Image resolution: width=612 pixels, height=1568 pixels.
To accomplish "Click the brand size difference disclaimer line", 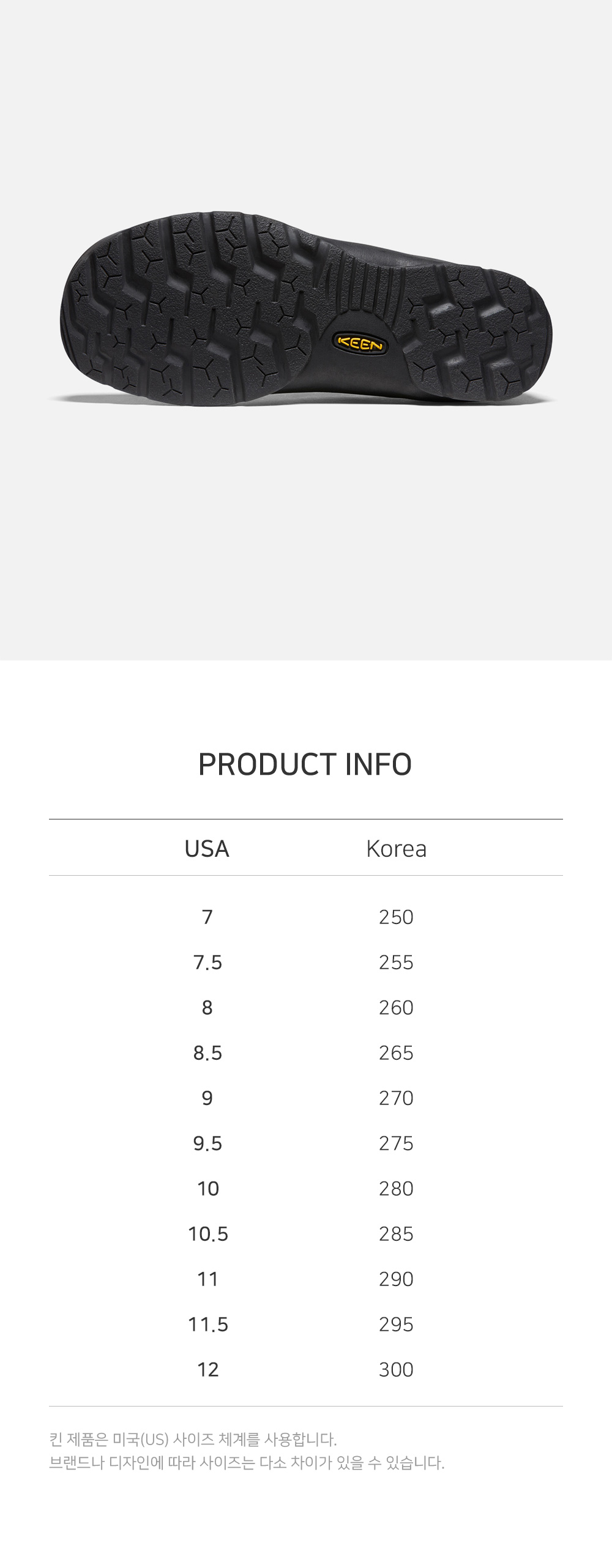I will (x=247, y=1462).
